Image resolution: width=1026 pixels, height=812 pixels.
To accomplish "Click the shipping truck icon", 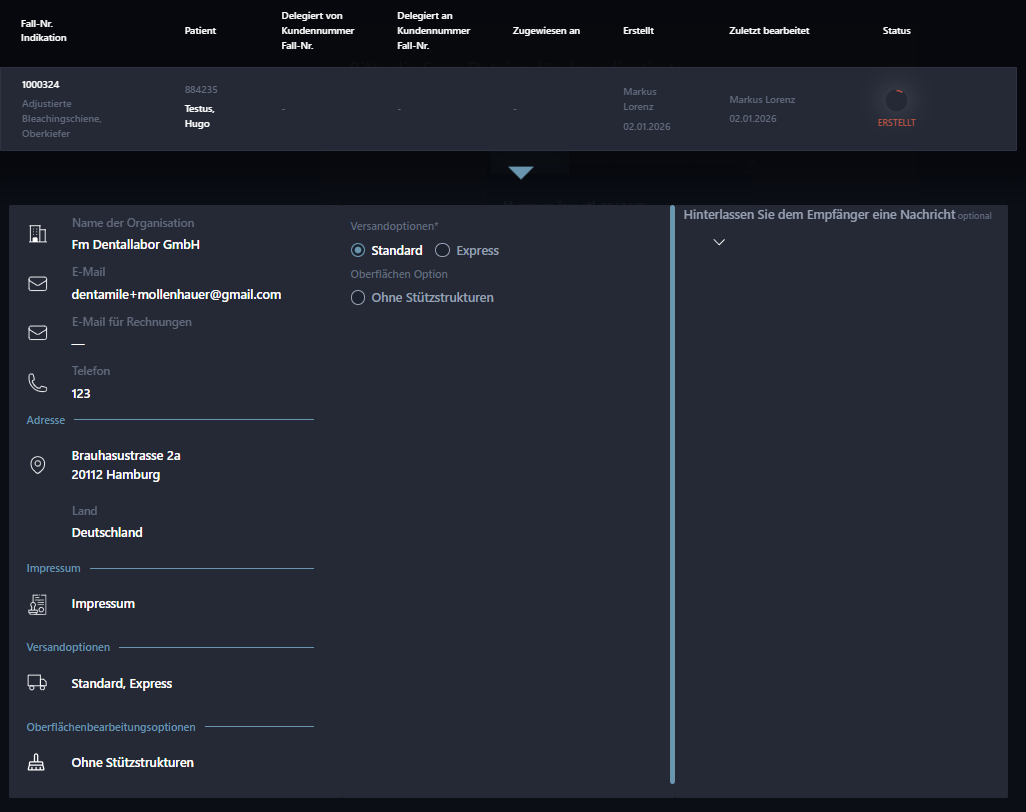I will (x=38, y=683).
